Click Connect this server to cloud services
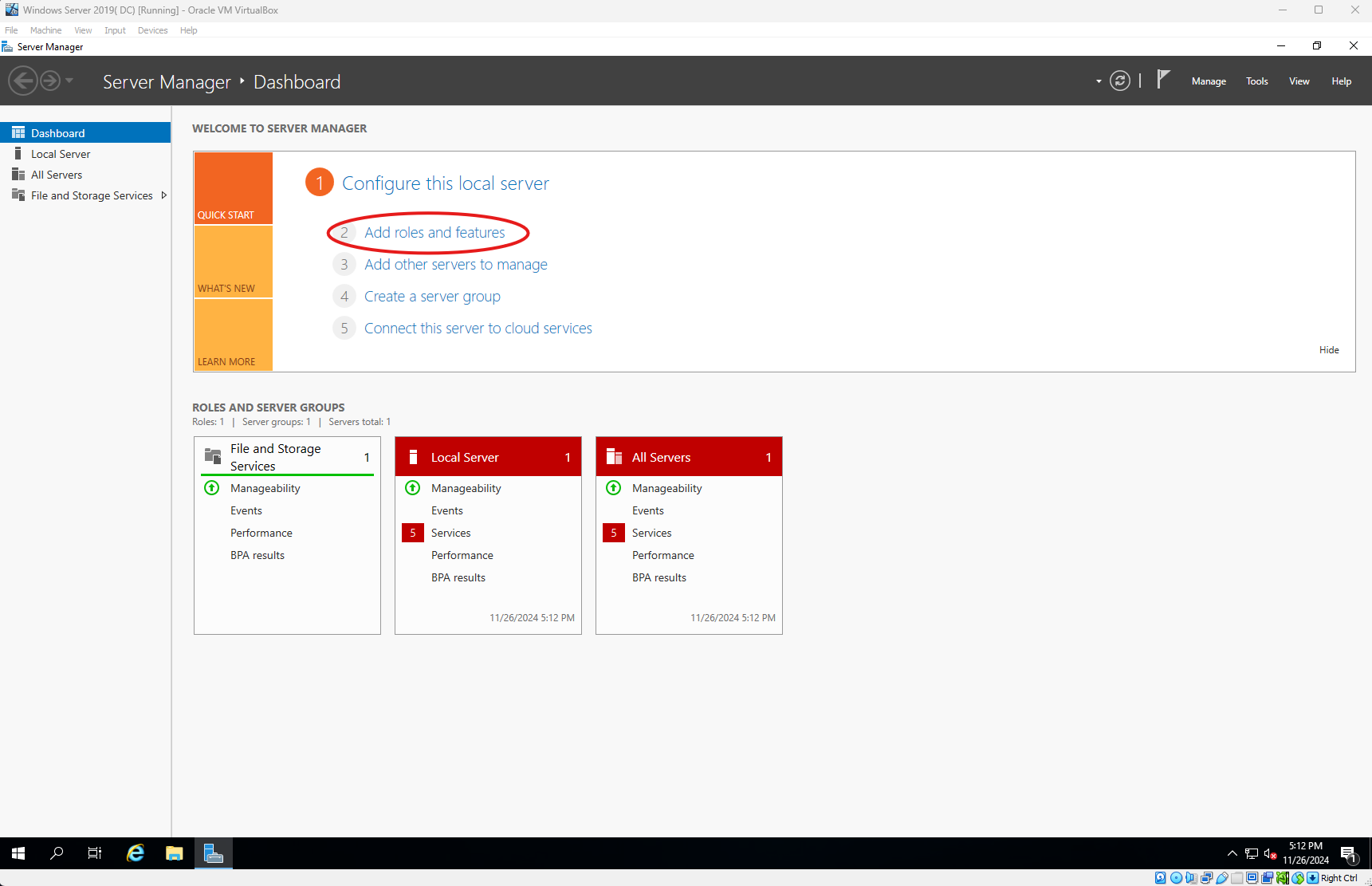 (x=478, y=329)
